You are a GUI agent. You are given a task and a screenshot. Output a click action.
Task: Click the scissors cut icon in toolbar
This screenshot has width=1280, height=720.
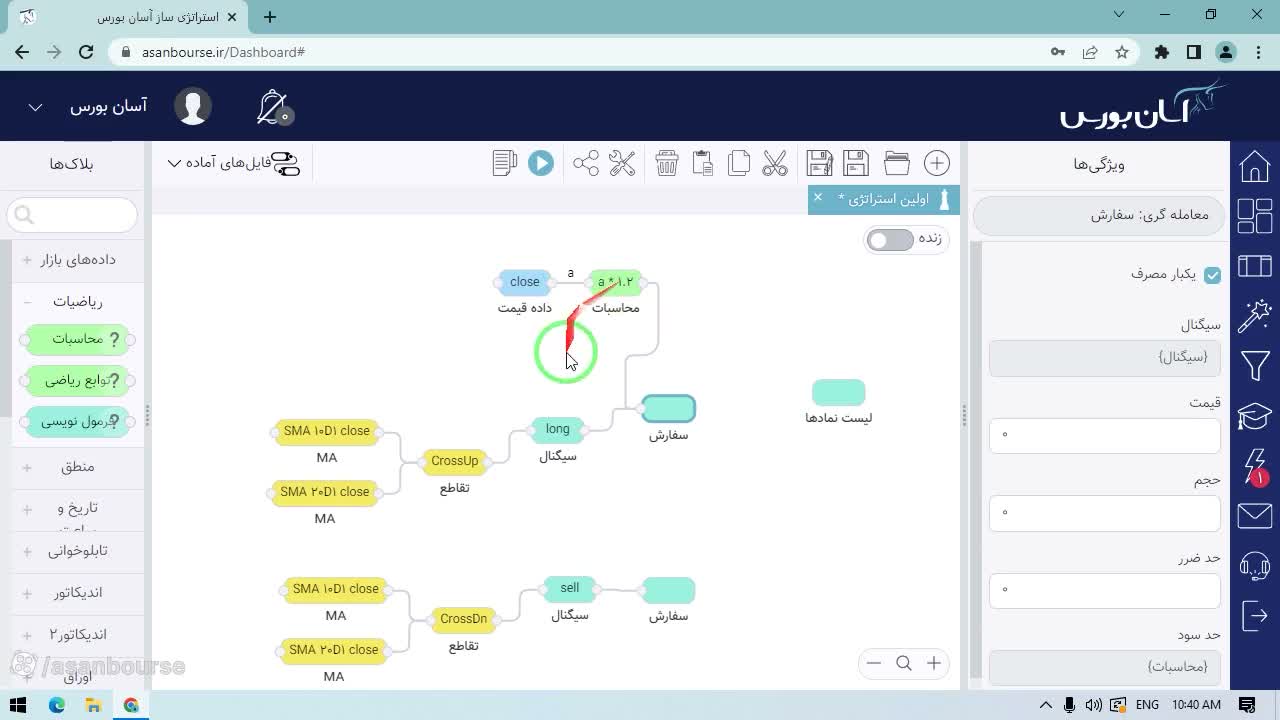pos(775,163)
